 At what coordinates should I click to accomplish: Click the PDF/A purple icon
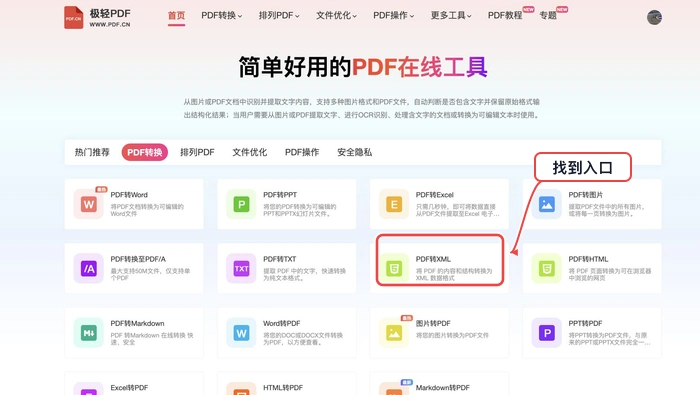point(89,268)
